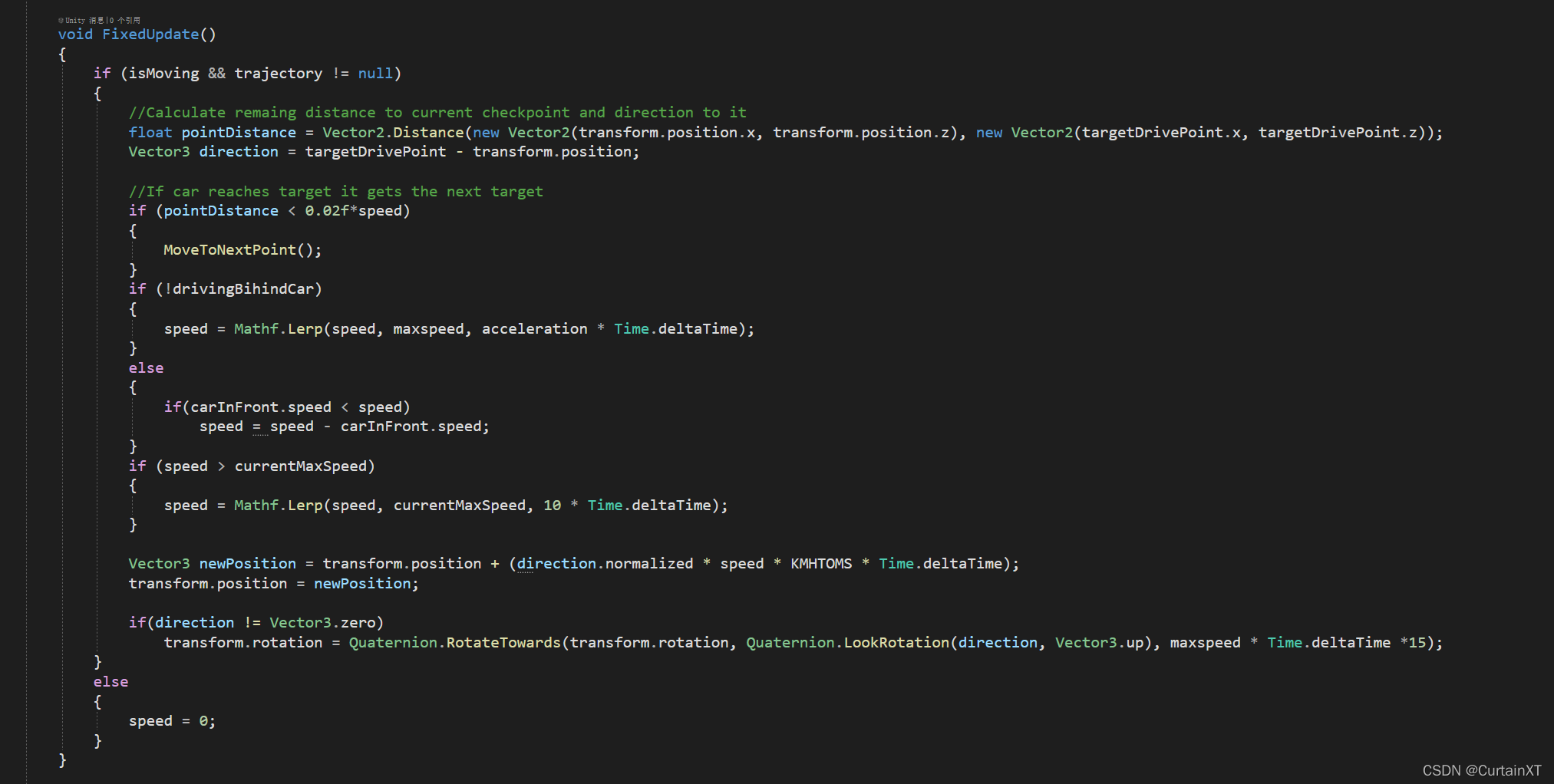Click the speed = 0; statement
The width and height of the screenshot is (1554, 784).
(172, 720)
